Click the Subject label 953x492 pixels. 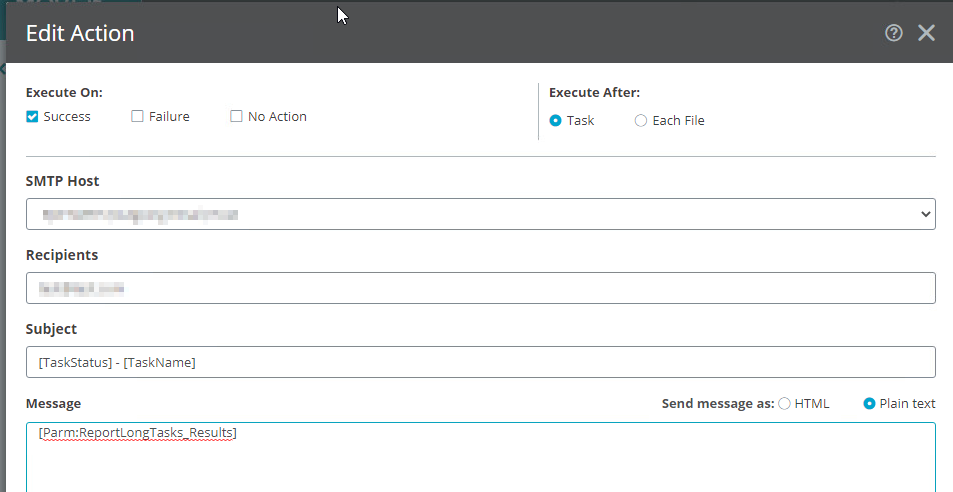(x=51, y=329)
